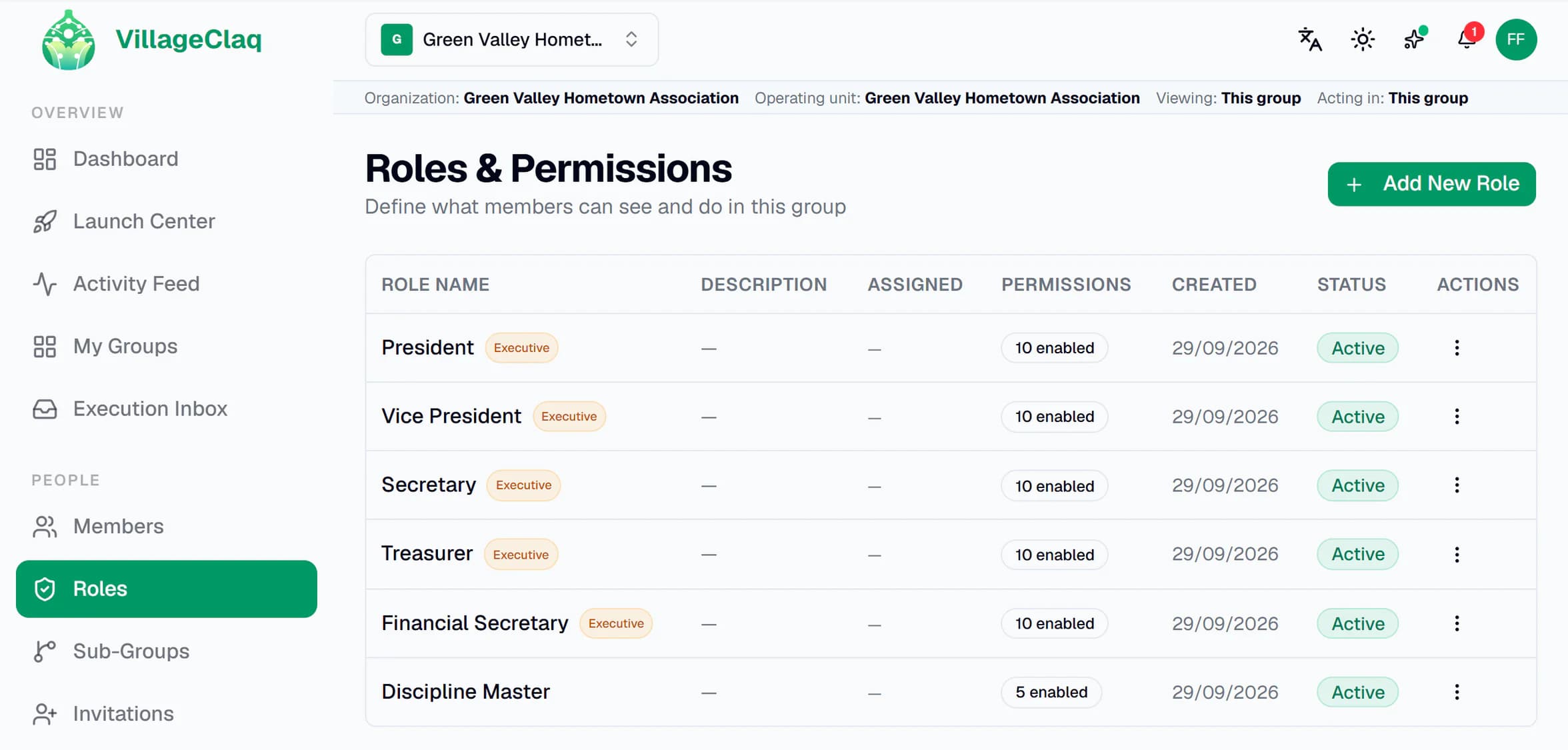Toggle light theme sun icon
Image resolution: width=1568 pixels, height=750 pixels.
point(1363,39)
